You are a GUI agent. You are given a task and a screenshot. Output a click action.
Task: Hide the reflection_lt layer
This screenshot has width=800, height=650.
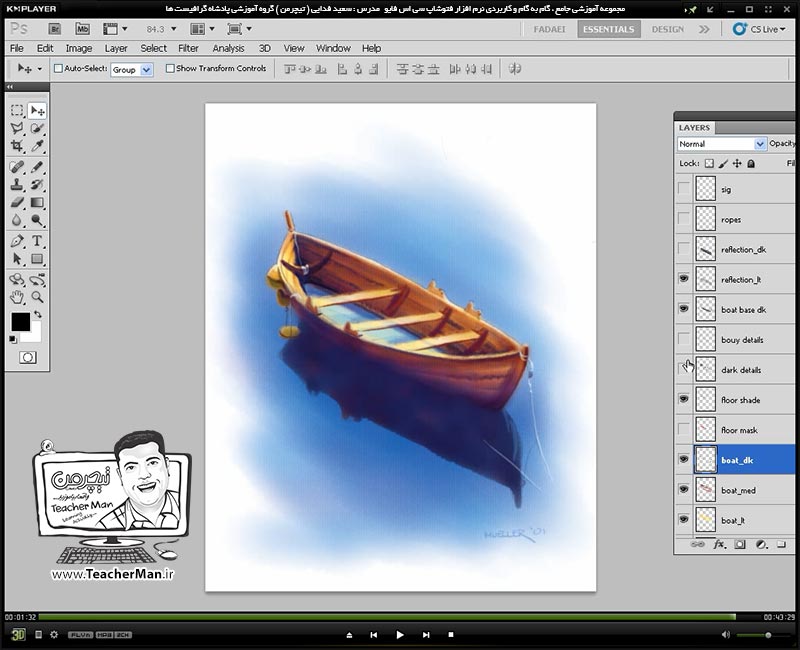point(683,279)
